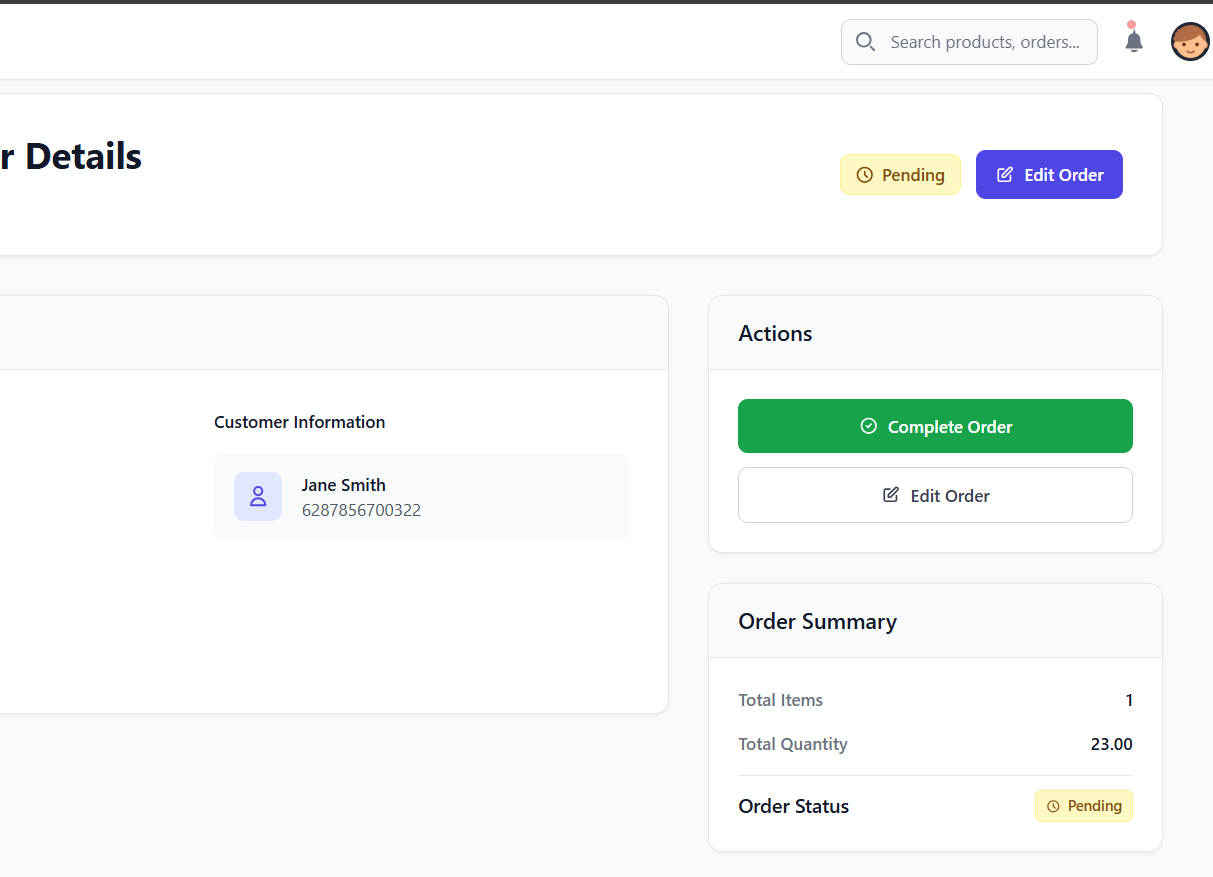
Task: Click the check-circle icon on Complete Order
Action: 868,427
